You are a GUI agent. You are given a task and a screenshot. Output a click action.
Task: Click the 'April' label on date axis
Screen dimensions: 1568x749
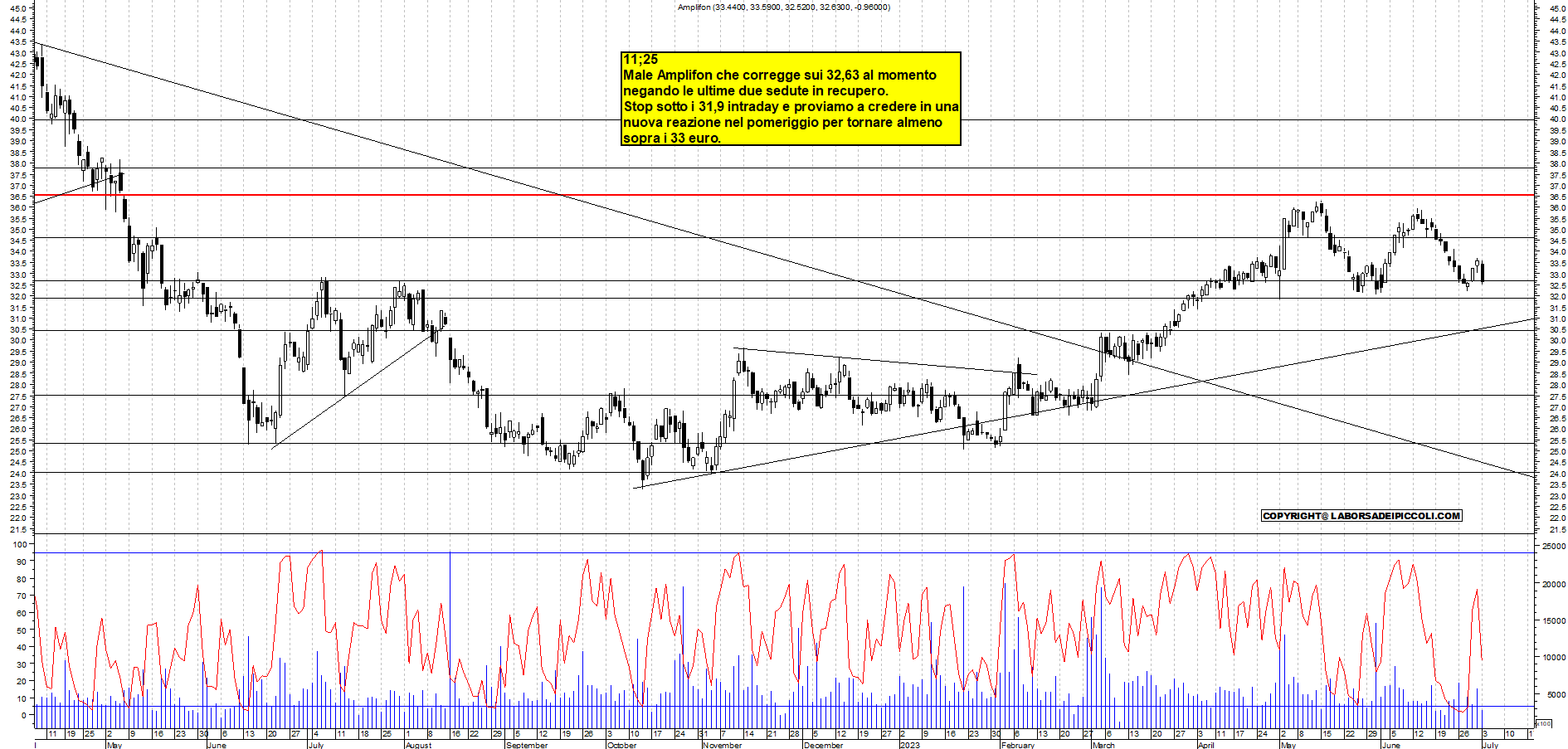(1205, 745)
